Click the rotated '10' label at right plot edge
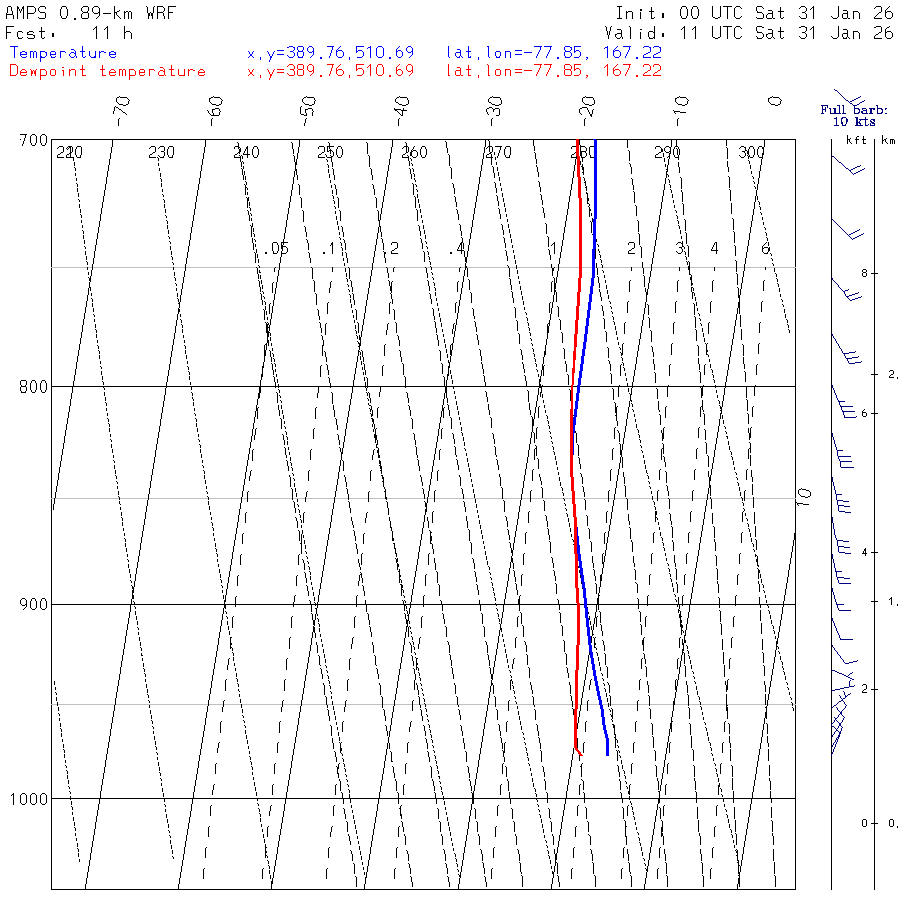The width and height of the screenshot is (900, 900). (x=804, y=497)
